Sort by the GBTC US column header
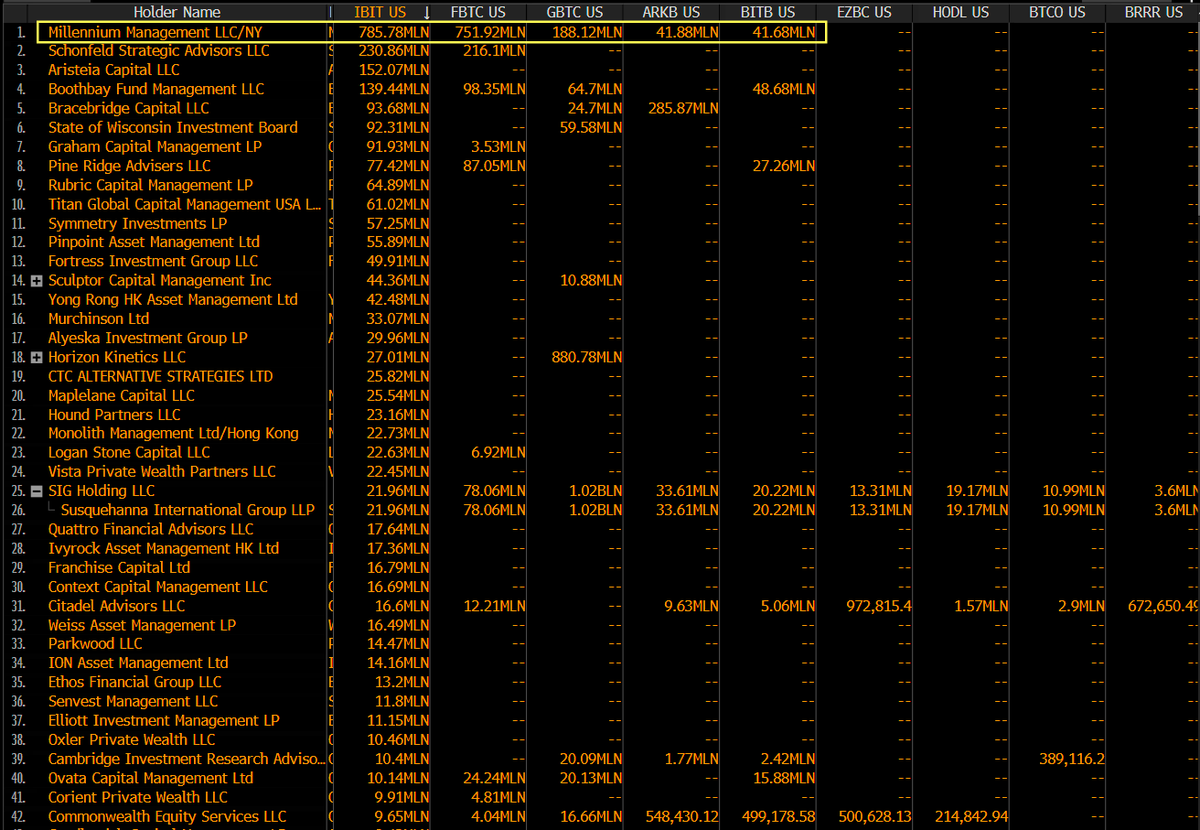This screenshot has height=830, width=1200. [x=575, y=12]
